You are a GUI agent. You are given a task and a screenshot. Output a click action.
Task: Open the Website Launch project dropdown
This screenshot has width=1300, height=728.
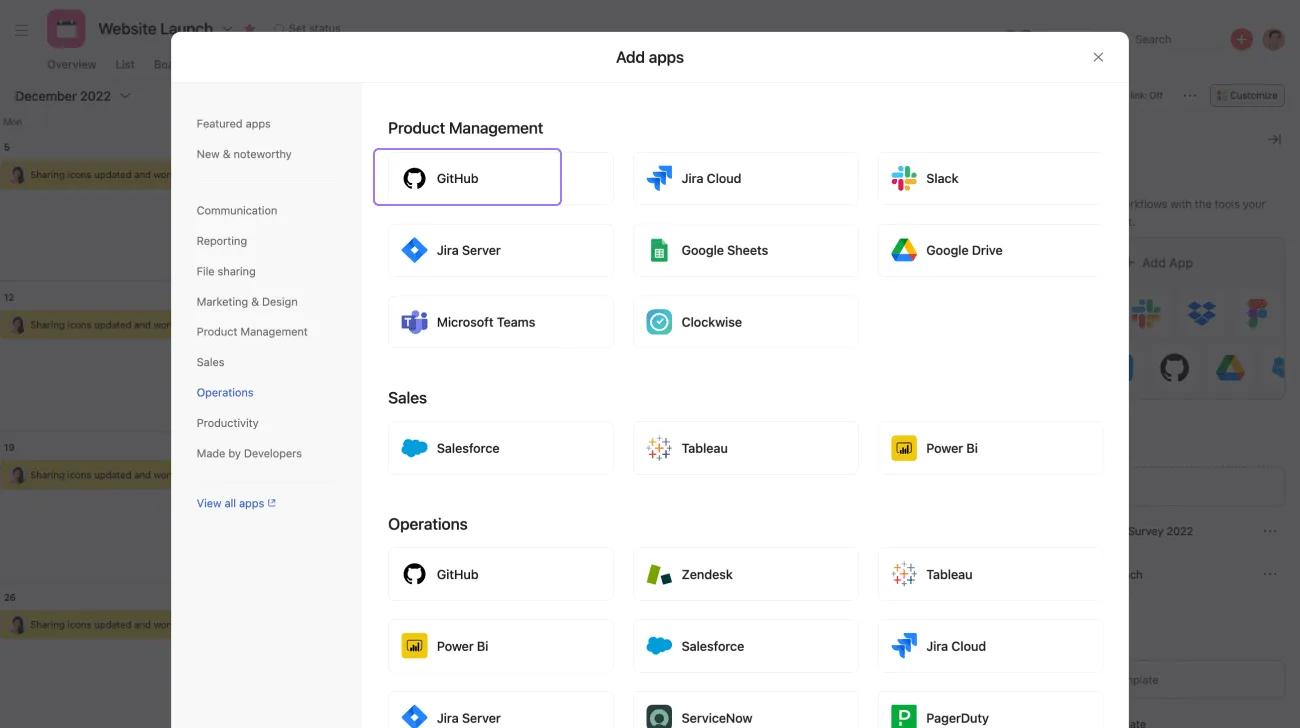(227, 29)
